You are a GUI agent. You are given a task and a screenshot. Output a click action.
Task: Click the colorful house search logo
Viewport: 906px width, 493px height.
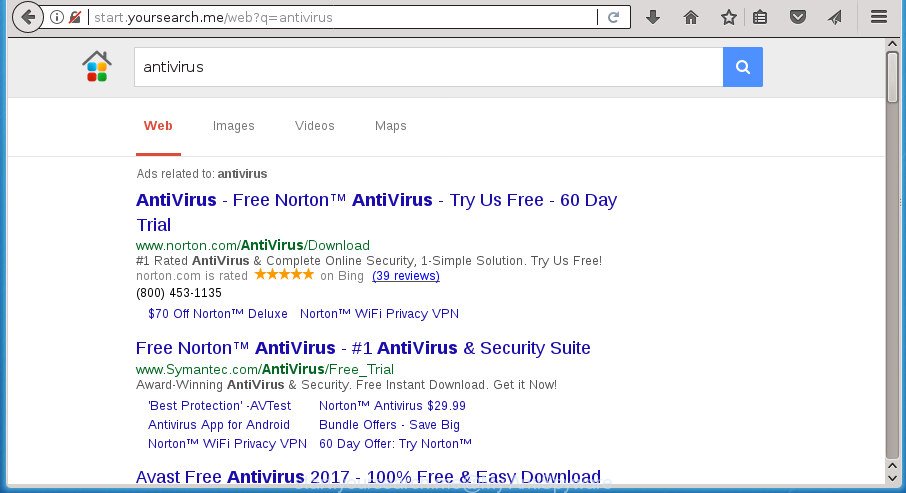pos(97,66)
